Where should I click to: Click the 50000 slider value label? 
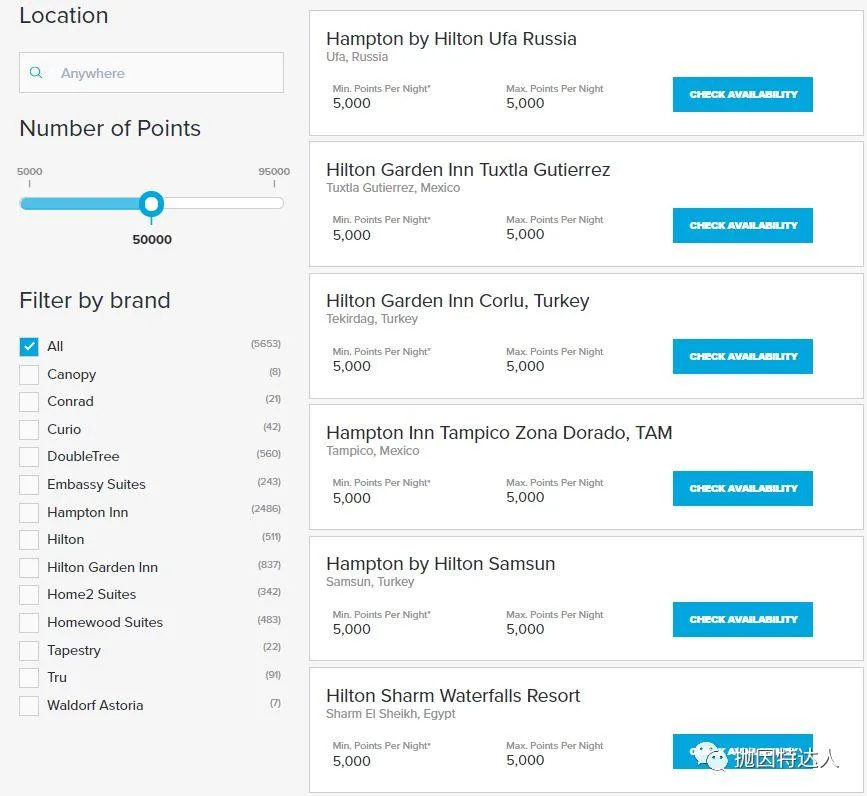[x=152, y=239]
